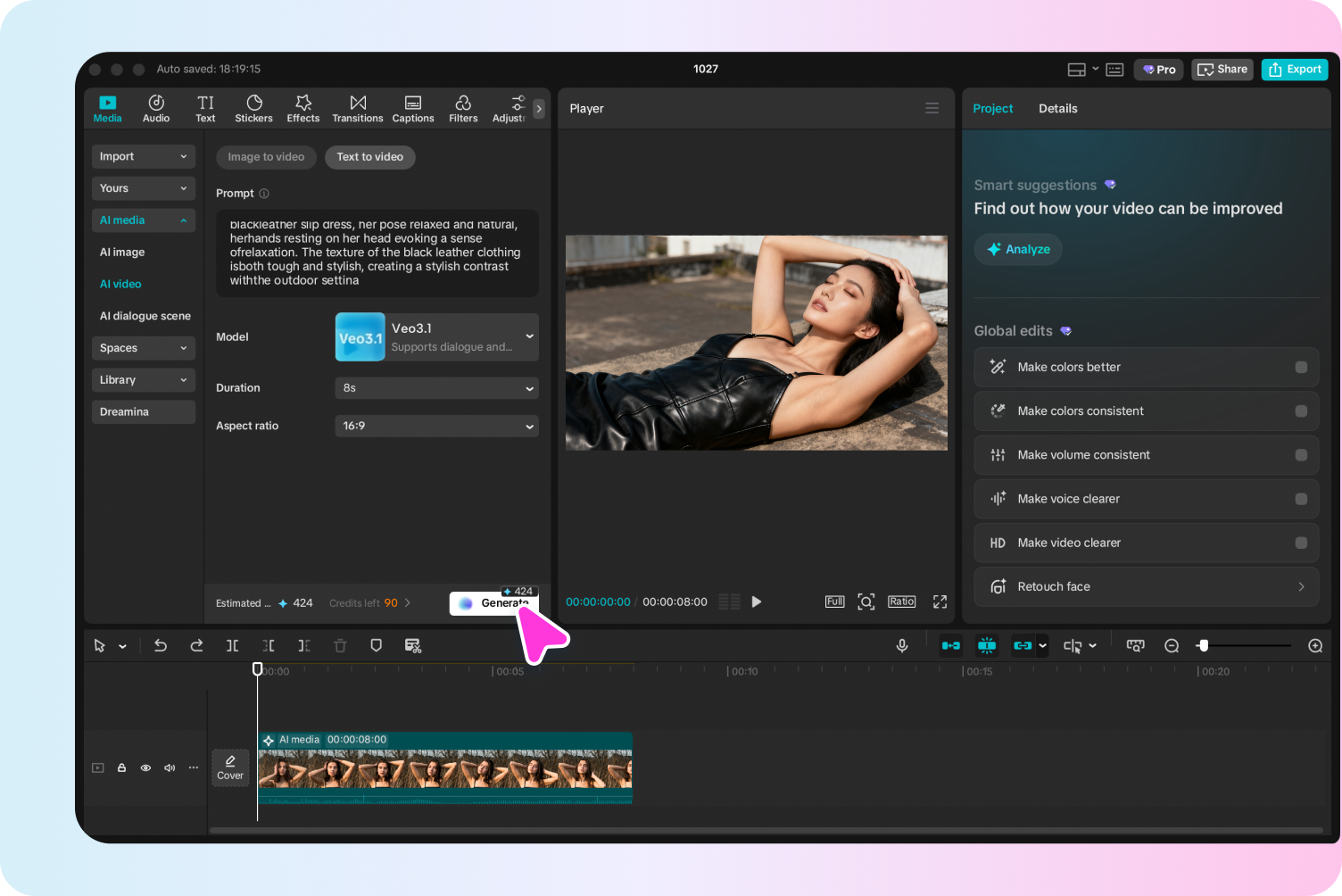Select the Split tool in the timeline toolbar
1342x896 pixels.
[232, 645]
